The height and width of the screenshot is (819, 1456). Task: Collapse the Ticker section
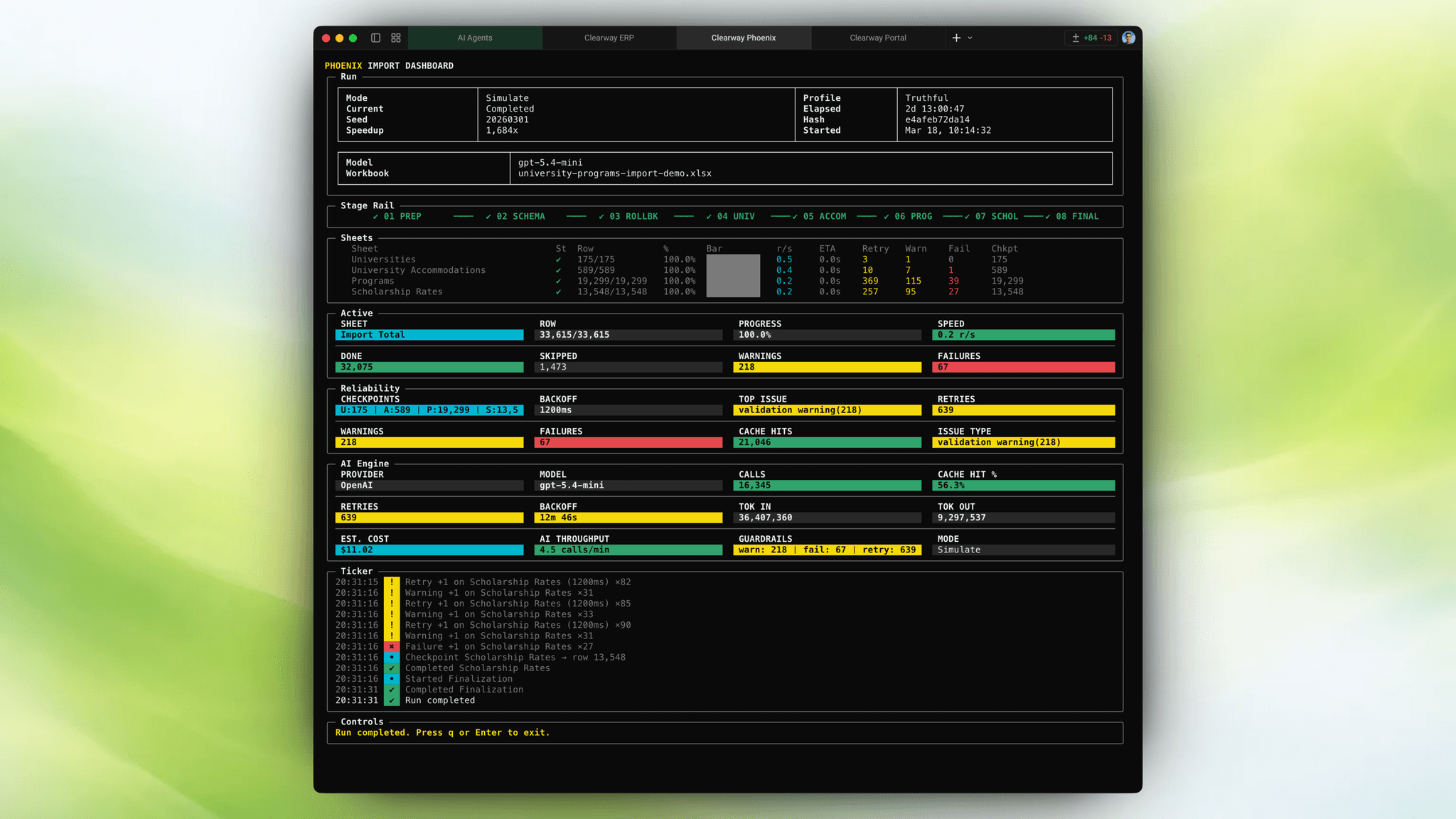356,571
